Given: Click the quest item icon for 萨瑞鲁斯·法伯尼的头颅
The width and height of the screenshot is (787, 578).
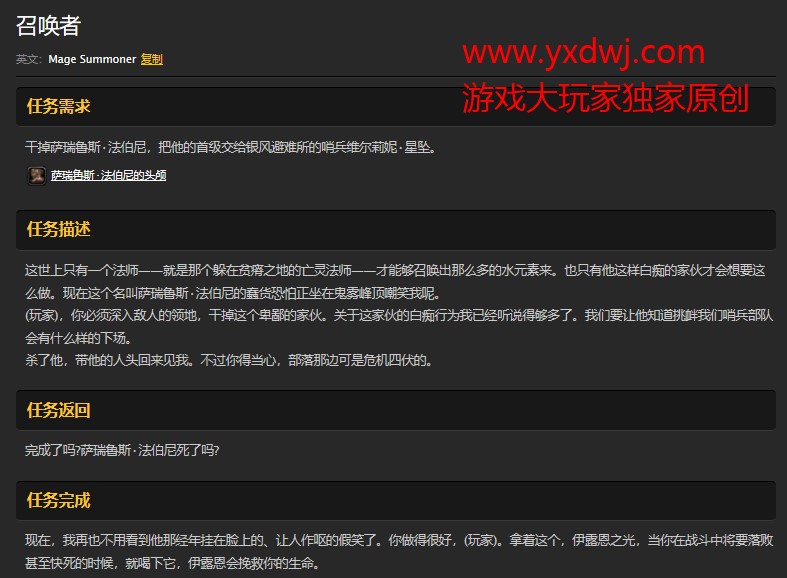Looking at the screenshot, I should click(x=36, y=176).
